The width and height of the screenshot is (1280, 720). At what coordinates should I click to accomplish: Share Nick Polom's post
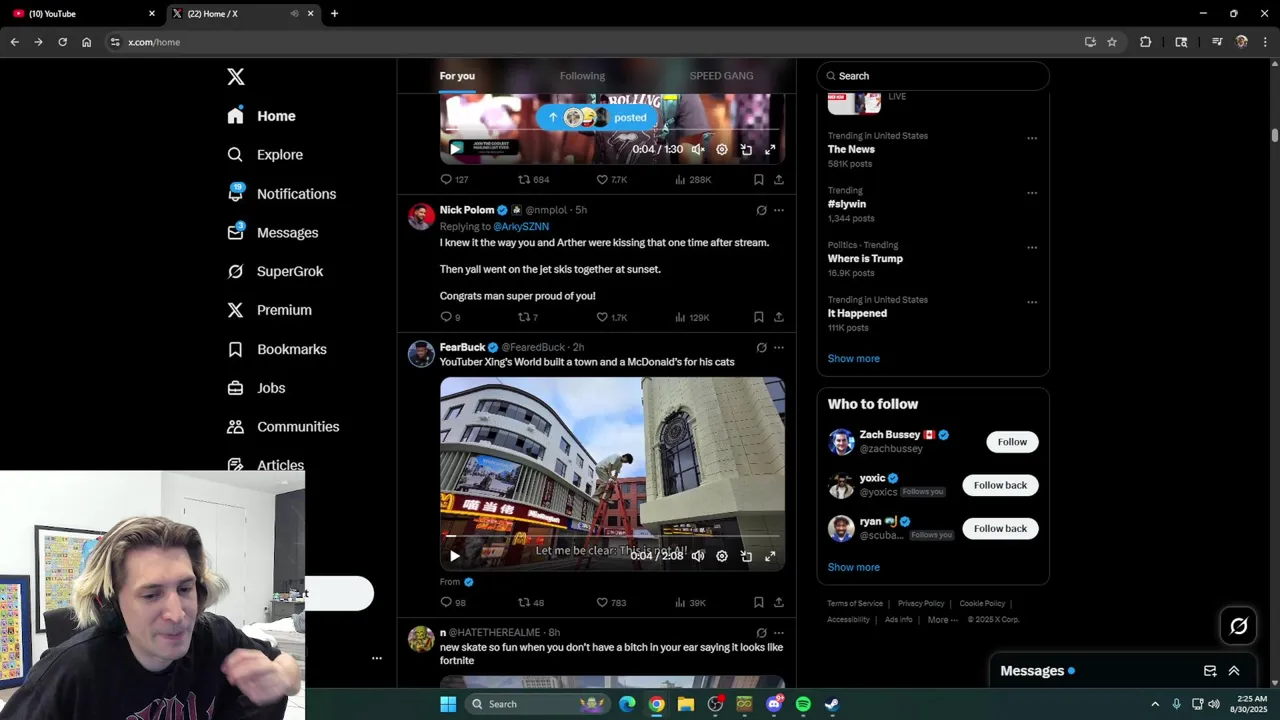coord(779,317)
